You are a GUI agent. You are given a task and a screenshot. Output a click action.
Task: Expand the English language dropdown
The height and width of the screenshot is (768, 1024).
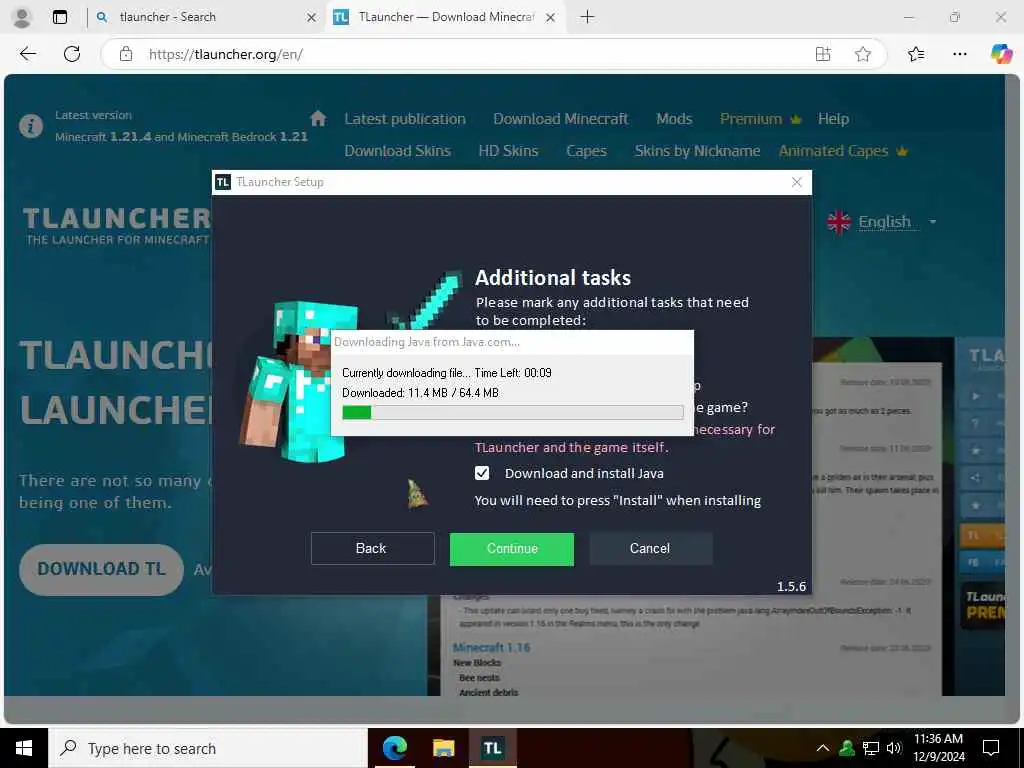tap(933, 222)
